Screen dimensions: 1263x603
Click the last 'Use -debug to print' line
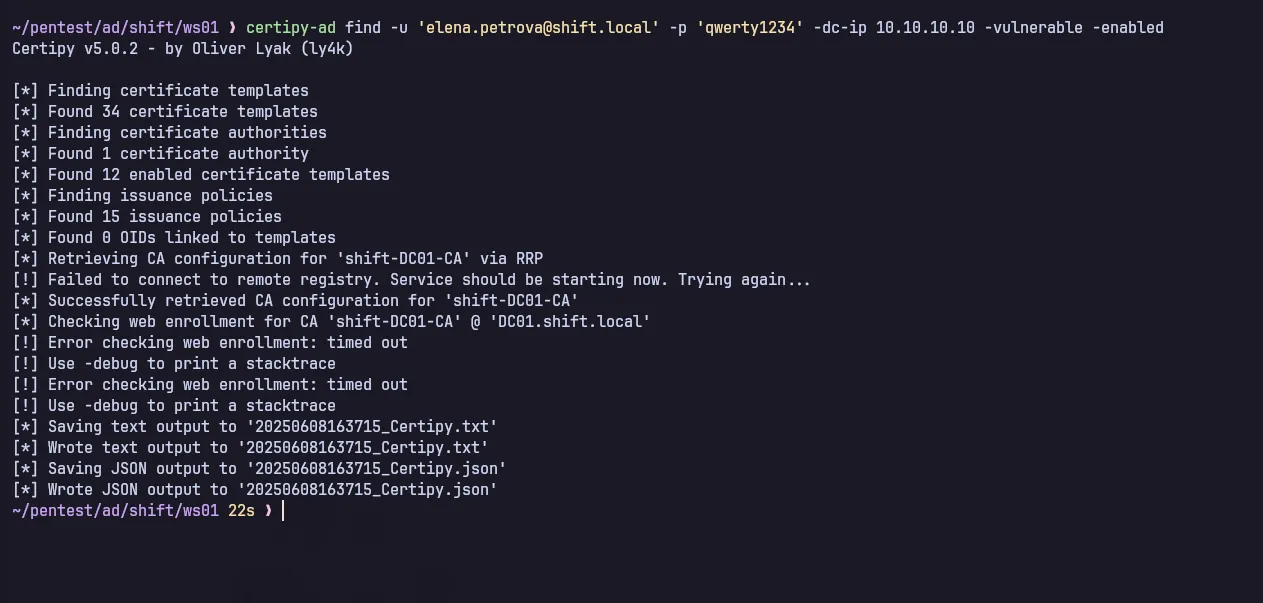(191, 406)
